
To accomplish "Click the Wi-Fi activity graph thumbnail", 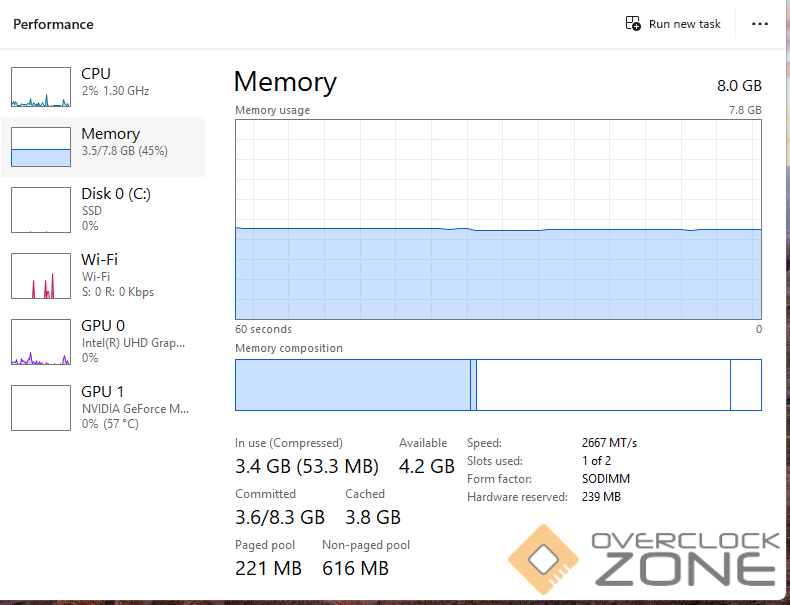I will point(41,275).
